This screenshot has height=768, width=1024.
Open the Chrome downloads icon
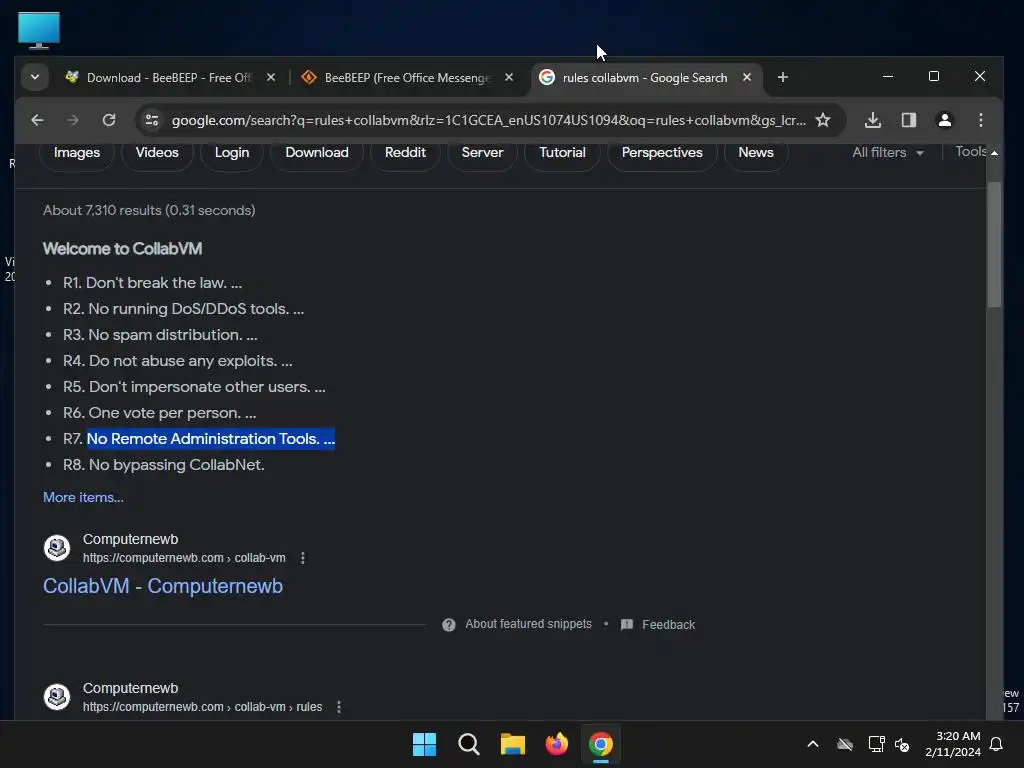872,120
